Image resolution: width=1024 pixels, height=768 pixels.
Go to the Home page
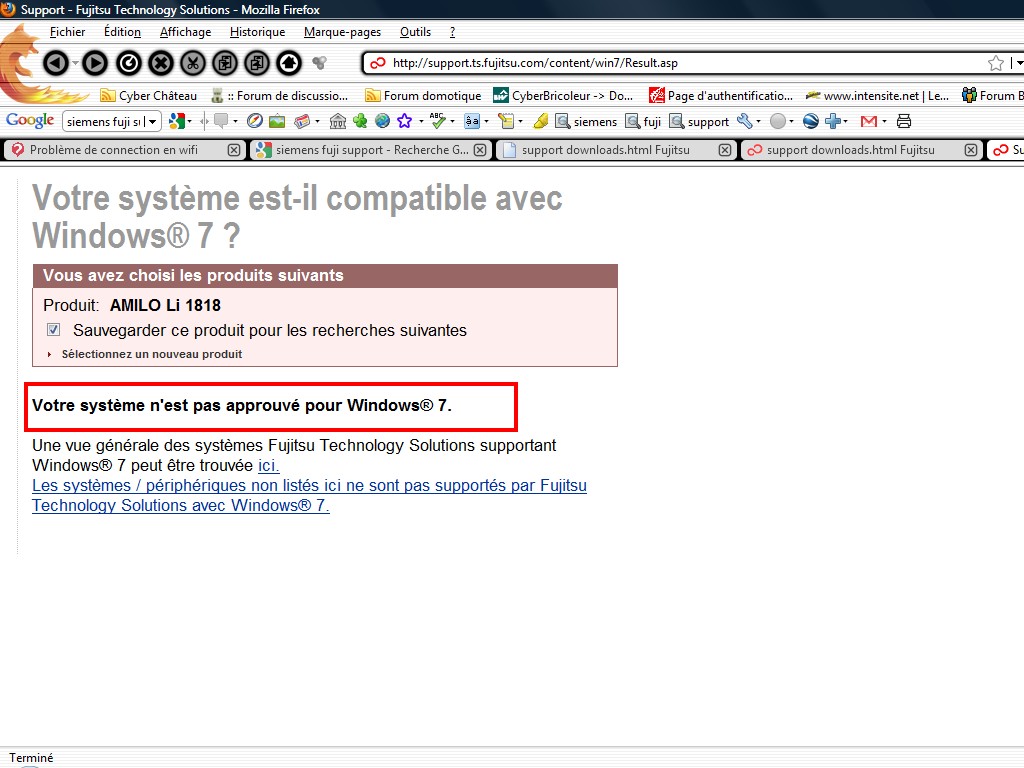[289, 63]
